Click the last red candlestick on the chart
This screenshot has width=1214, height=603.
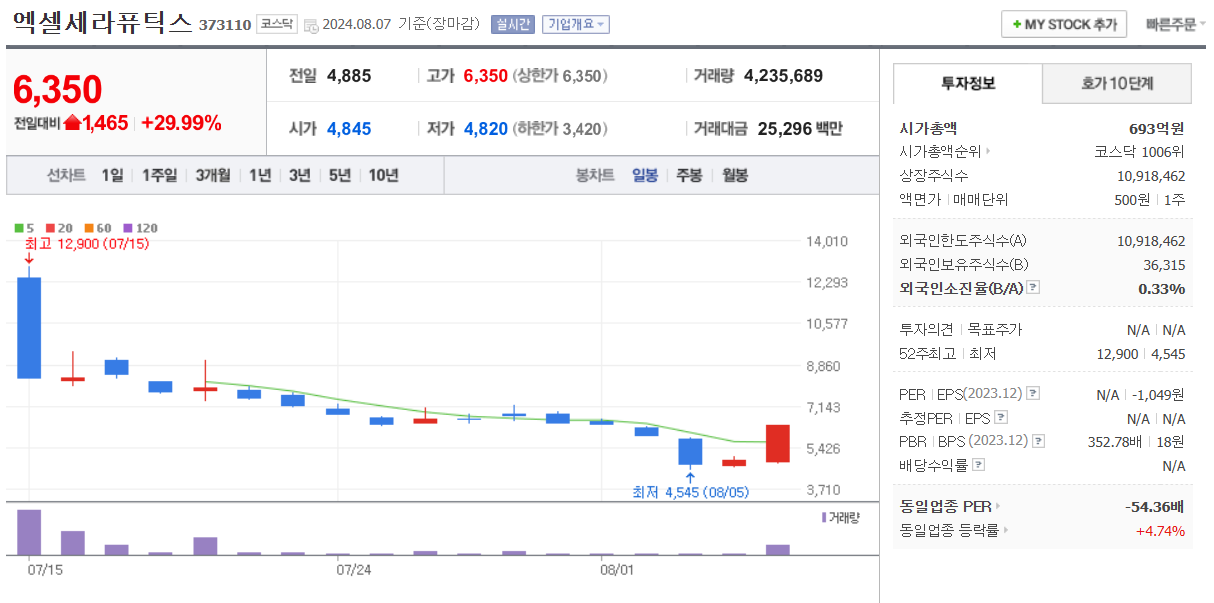coord(778,443)
